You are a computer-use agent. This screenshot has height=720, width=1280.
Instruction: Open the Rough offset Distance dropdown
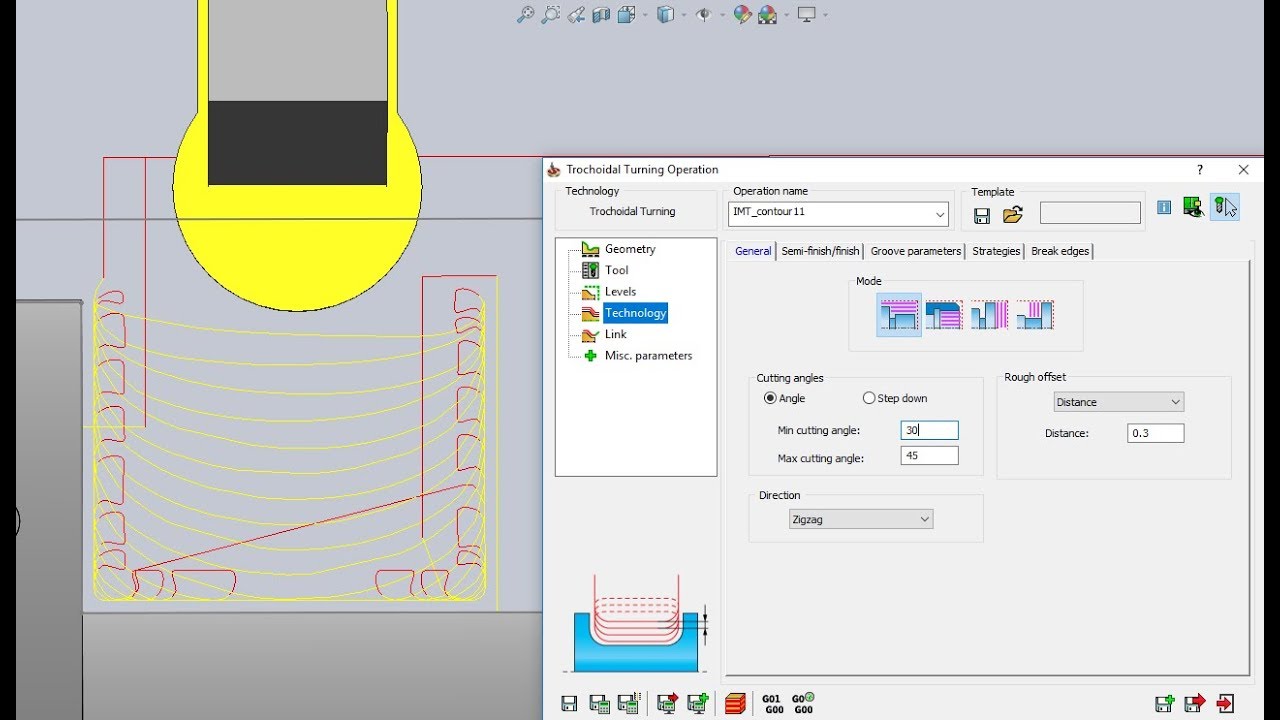(x=1119, y=402)
